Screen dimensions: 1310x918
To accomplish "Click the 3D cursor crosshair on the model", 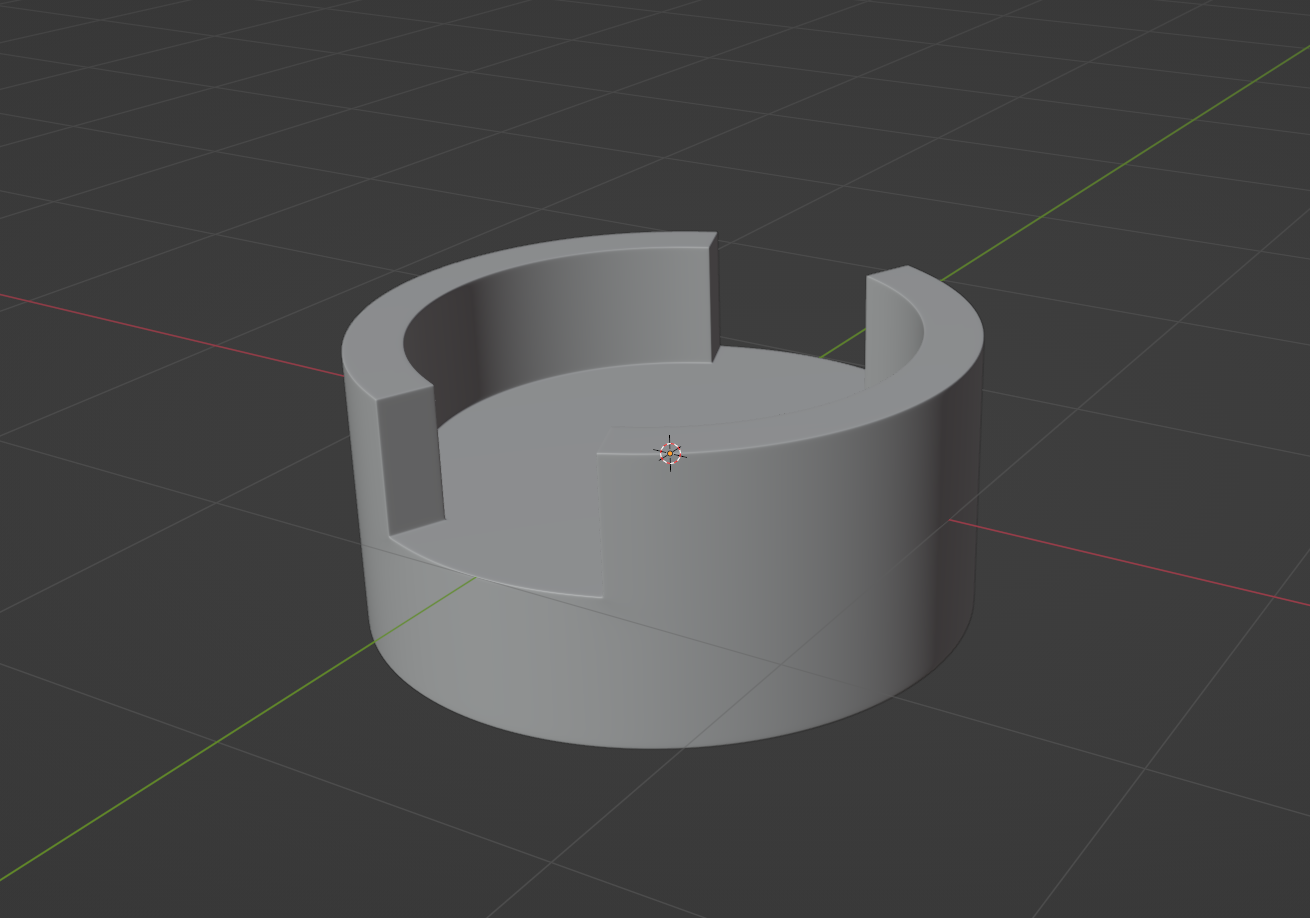I will [x=670, y=453].
